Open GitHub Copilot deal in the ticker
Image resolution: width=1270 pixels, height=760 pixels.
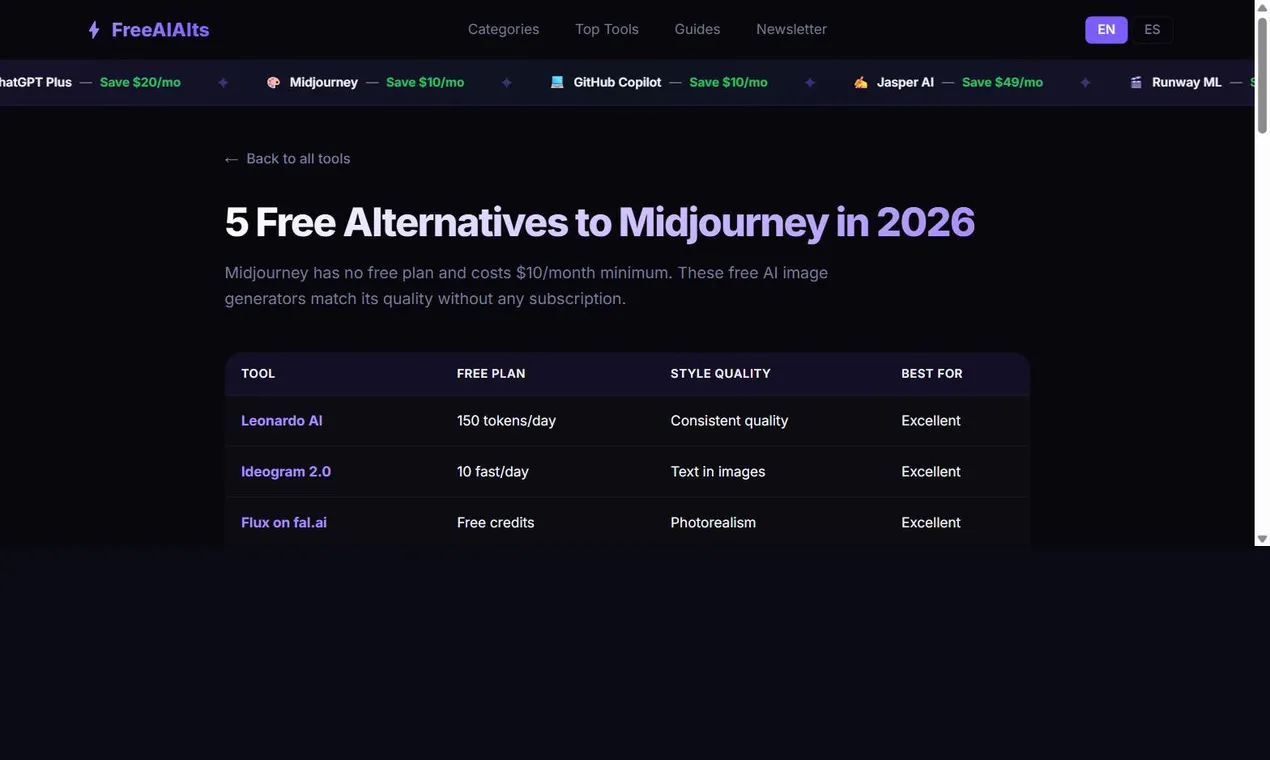pyautogui.click(x=617, y=82)
